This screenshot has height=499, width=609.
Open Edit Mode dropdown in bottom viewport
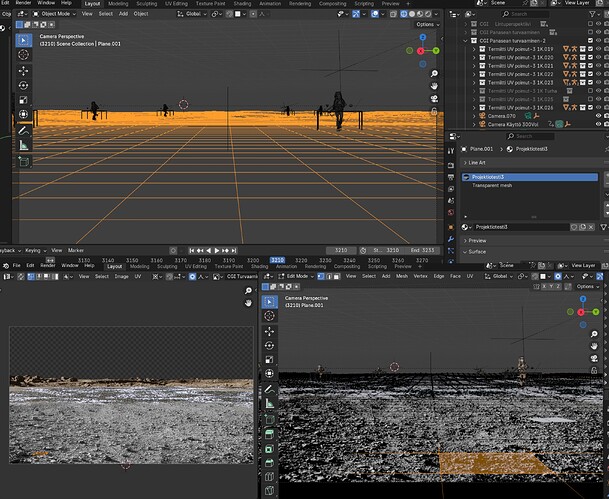pyautogui.click(x=295, y=276)
